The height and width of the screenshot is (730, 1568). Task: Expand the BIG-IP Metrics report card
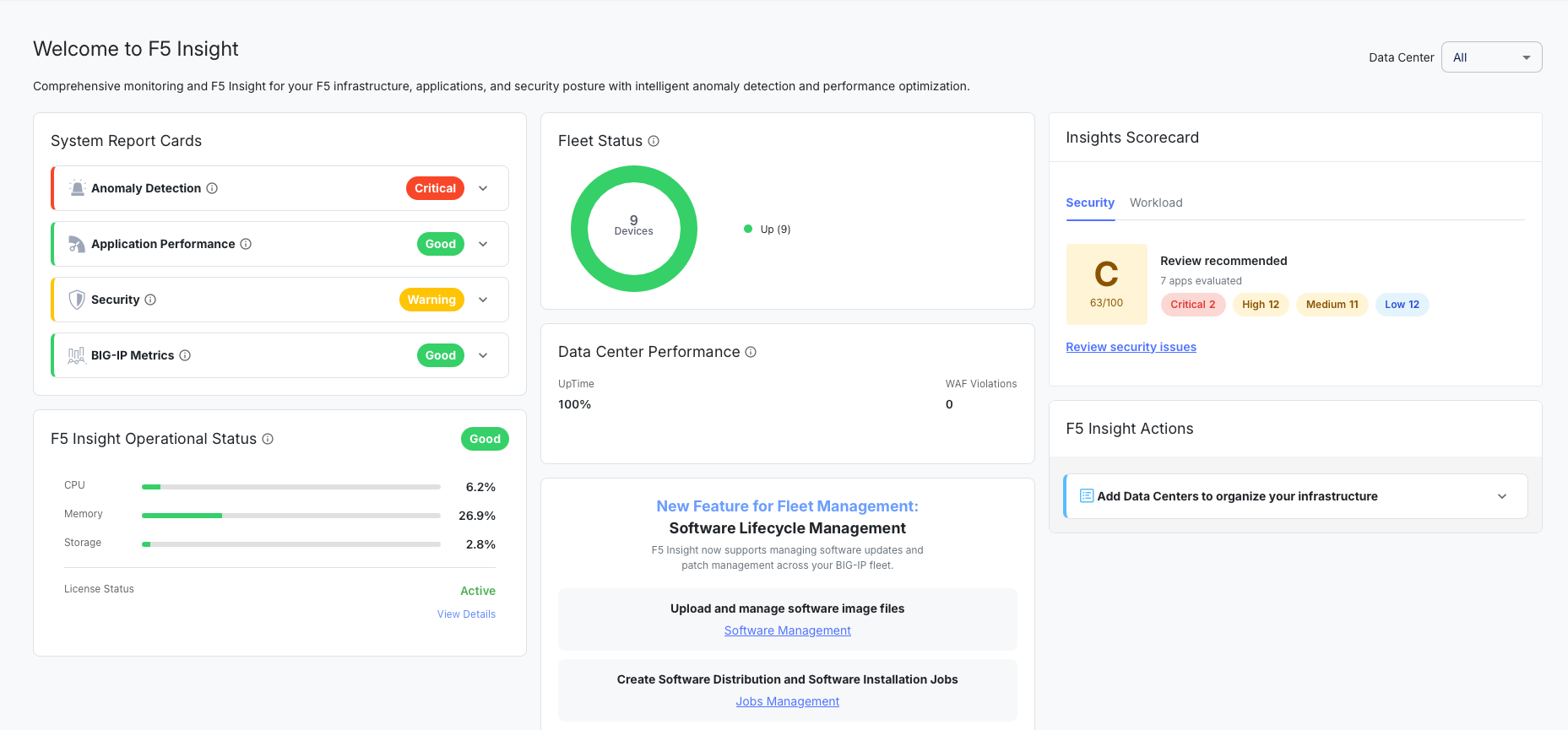tap(483, 355)
